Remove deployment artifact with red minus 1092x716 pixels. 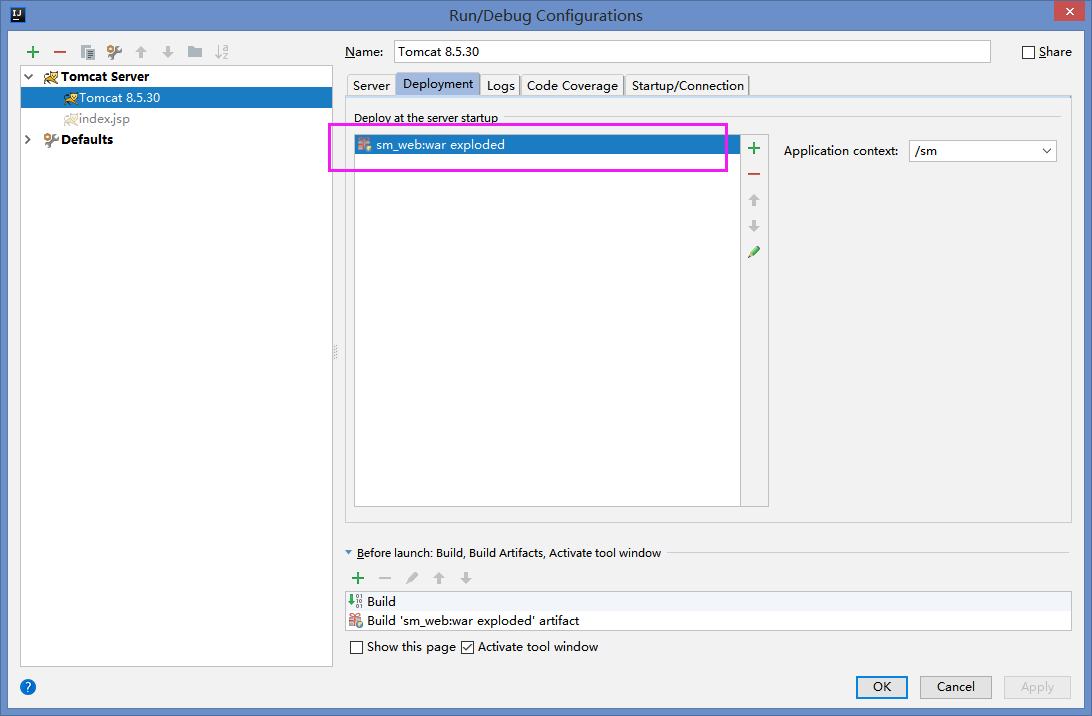754,174
